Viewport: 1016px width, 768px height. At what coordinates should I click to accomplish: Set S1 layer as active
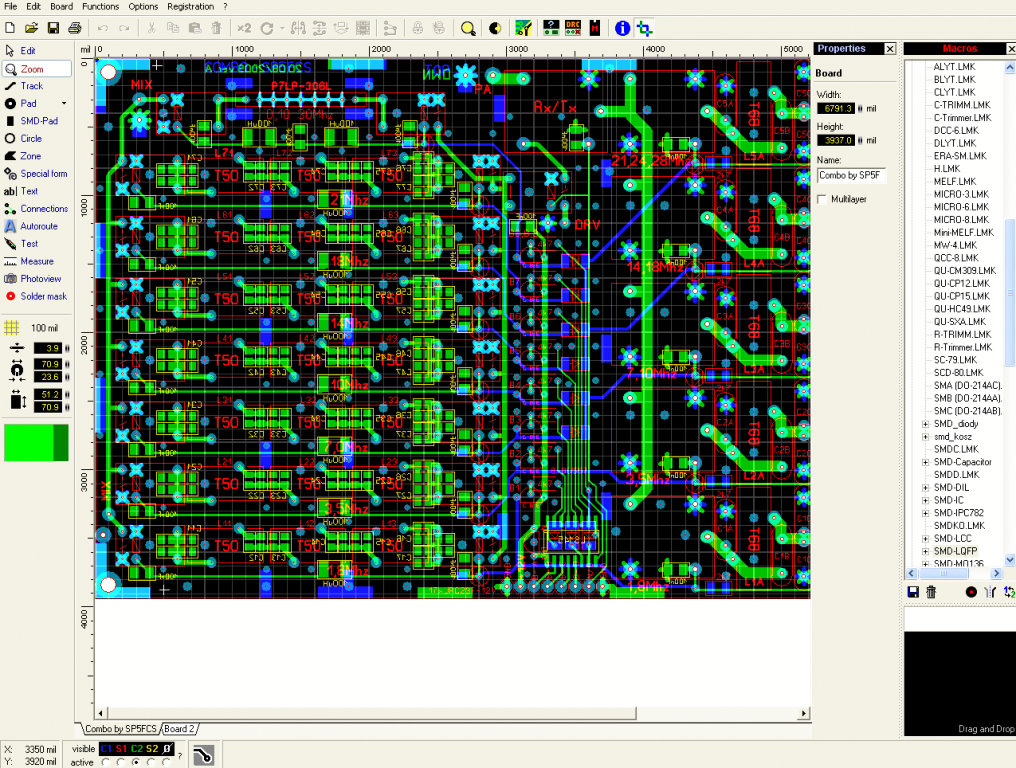coord(120,762)
